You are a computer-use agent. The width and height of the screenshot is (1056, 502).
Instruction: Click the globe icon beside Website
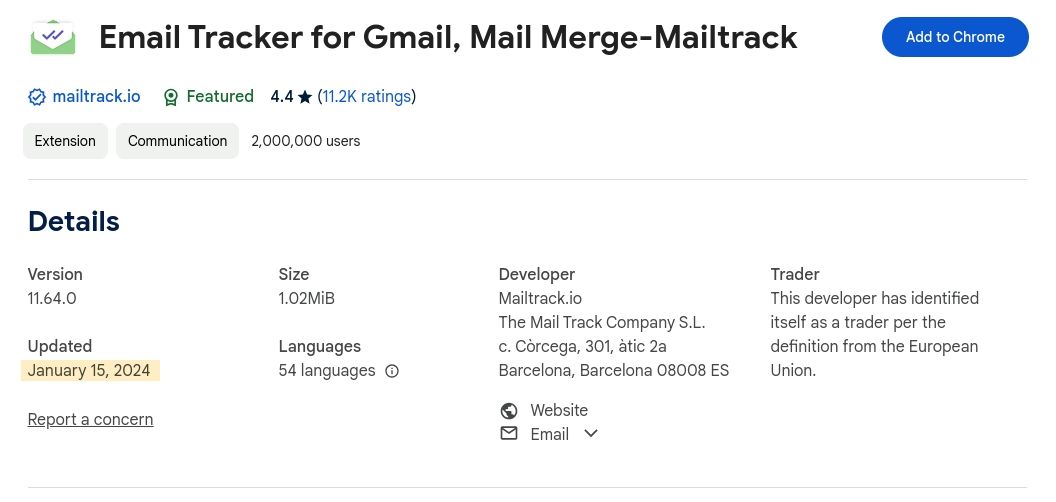[x=509, y=411]
